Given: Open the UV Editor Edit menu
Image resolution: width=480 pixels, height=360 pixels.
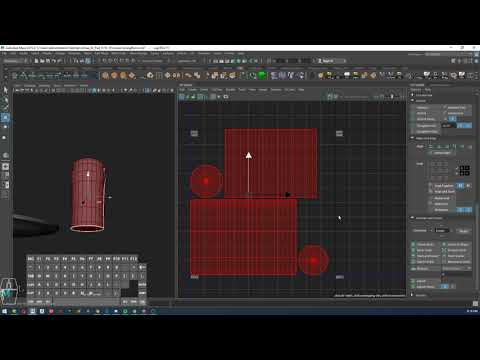Looking at the screenshot, I should point(182,89).
